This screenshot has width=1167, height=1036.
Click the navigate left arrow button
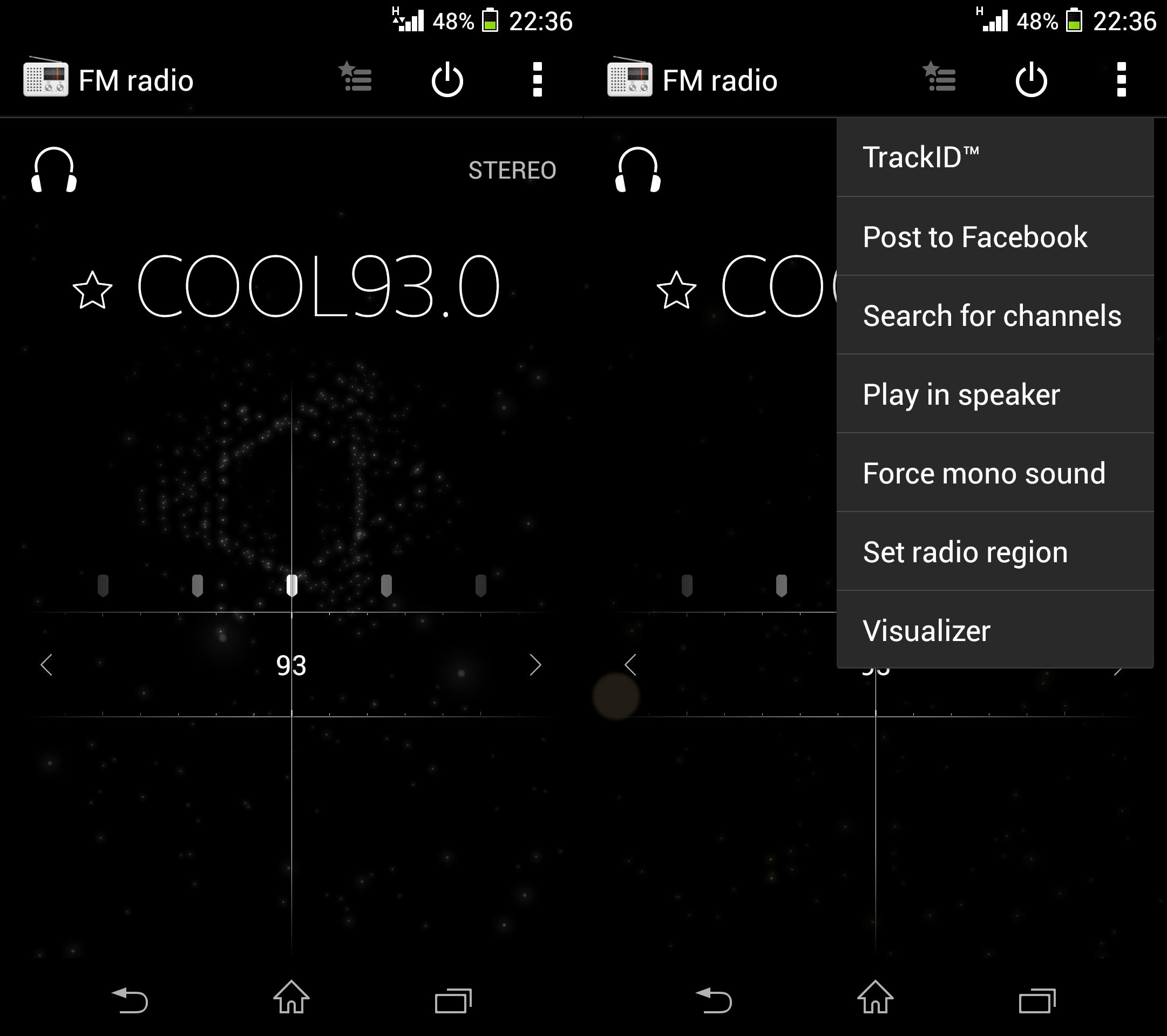pyautogui.click(x=46, y=663)
